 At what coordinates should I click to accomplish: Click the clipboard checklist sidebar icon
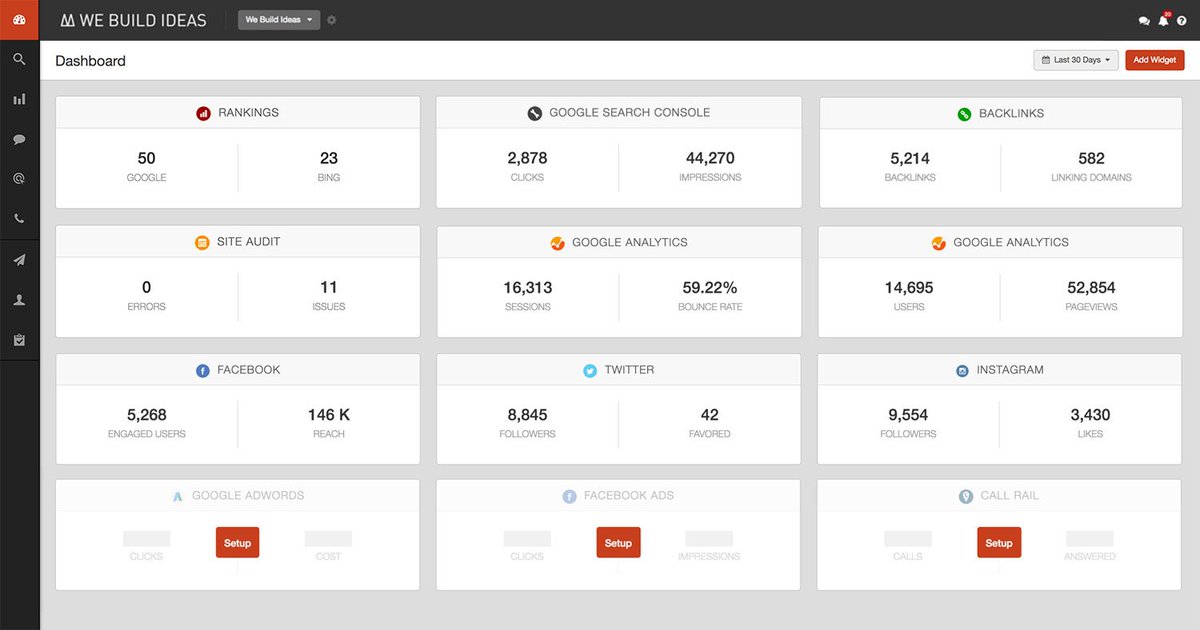pos(19,340)
